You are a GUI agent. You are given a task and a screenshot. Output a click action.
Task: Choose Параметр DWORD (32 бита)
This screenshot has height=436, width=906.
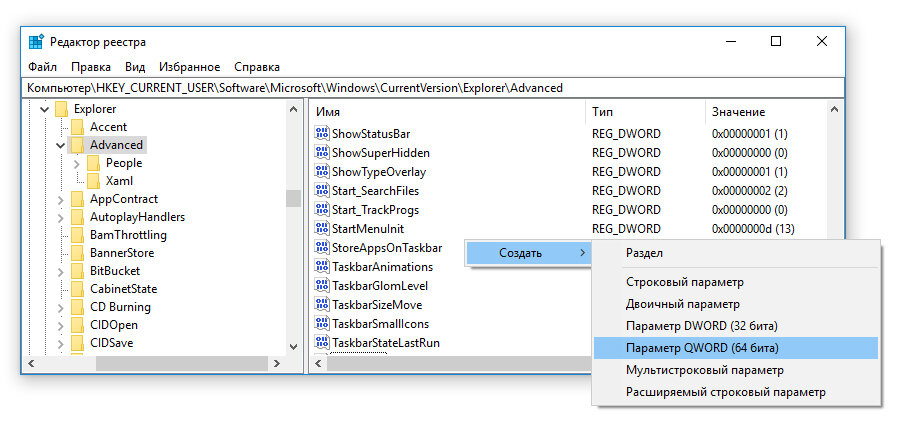[x=736, y=326]
